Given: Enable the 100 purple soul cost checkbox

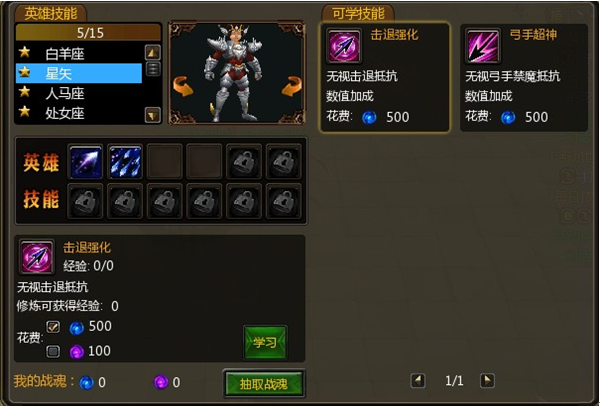Looking at the screenshot, I should [53, 351].
